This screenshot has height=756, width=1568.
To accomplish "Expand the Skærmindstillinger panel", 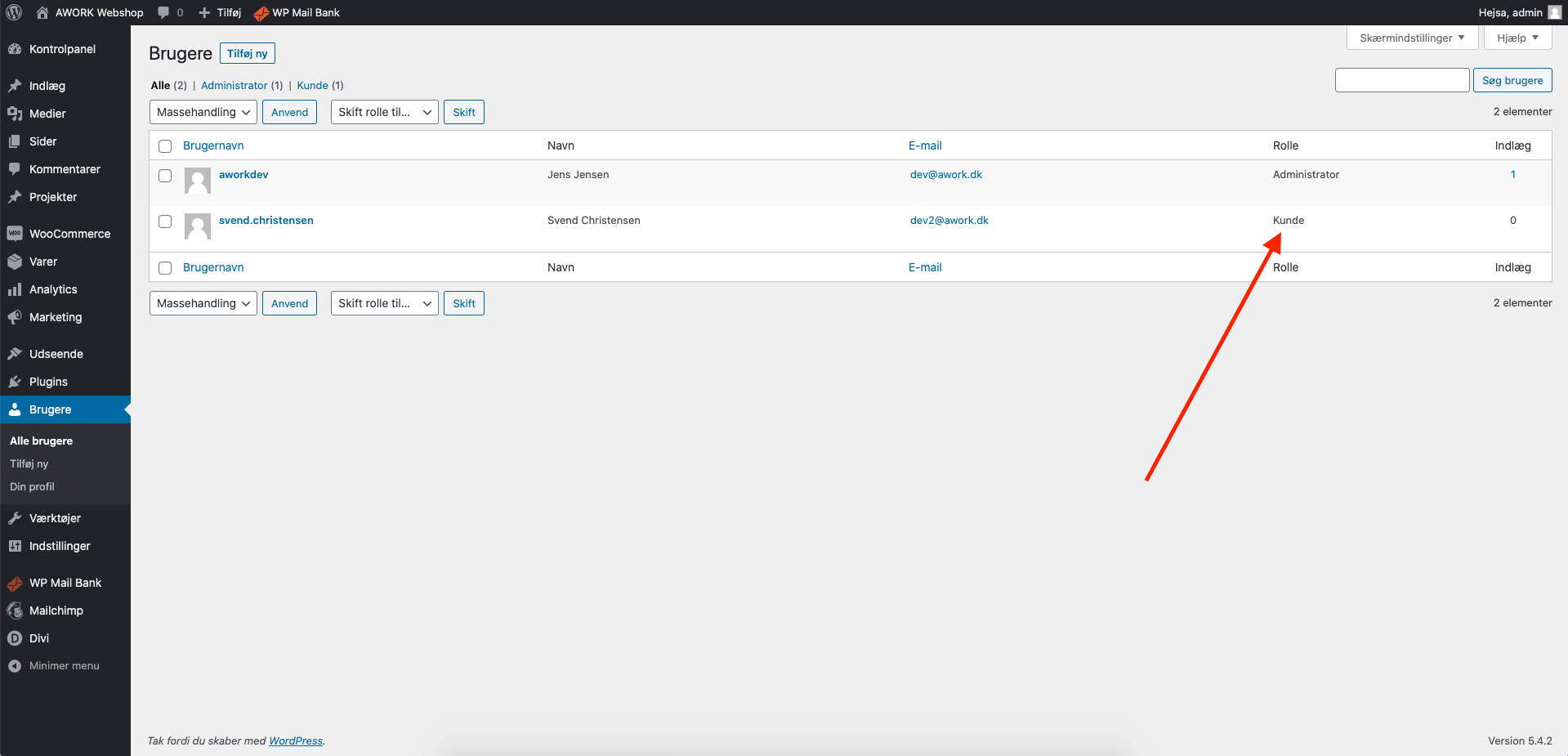I will point(1412,38).
